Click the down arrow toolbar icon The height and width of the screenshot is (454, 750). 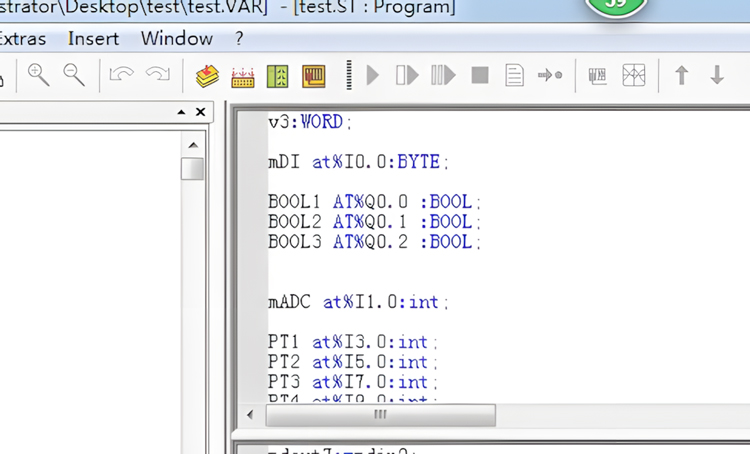click(717, 75)
